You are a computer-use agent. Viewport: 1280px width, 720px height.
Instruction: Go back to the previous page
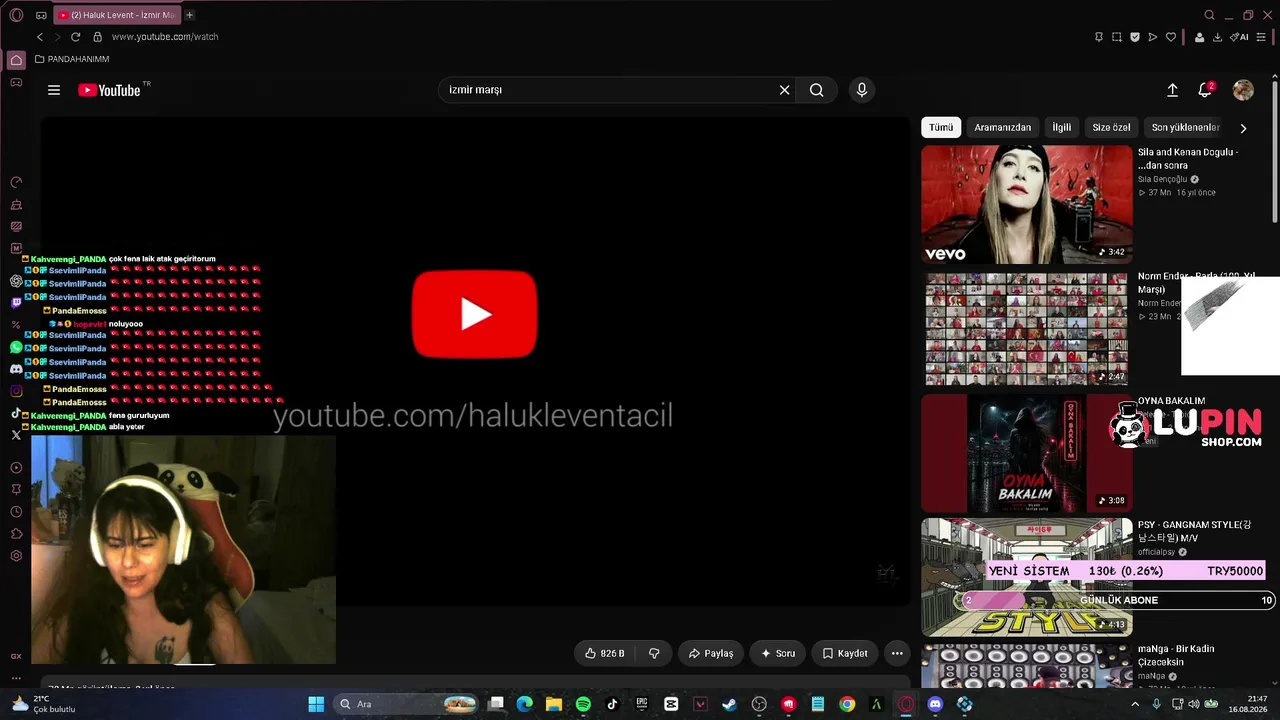40,37
